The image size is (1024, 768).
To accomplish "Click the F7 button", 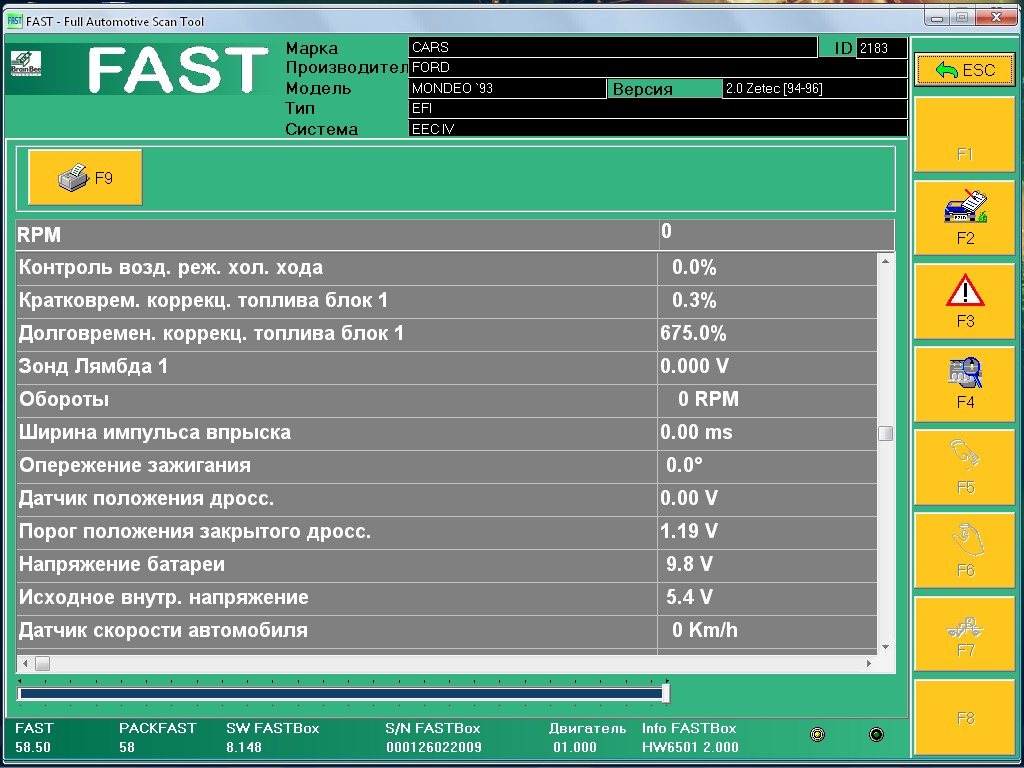I will (965, 634).
